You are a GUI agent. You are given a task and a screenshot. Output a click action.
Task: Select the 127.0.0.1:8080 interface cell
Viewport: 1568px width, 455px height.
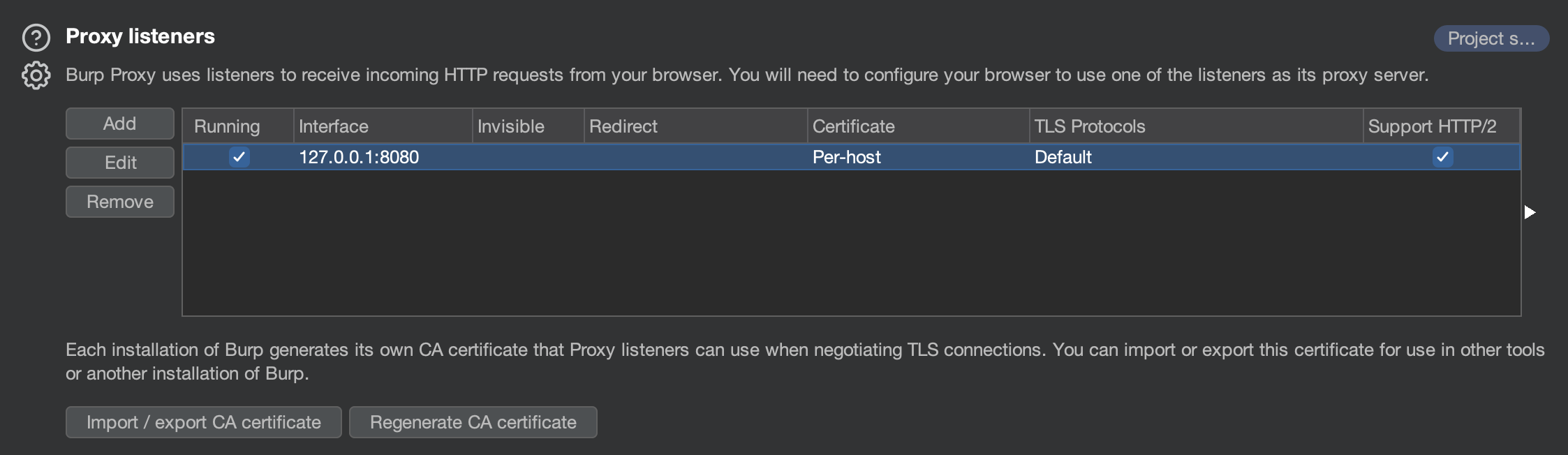[x=359, y=157]
